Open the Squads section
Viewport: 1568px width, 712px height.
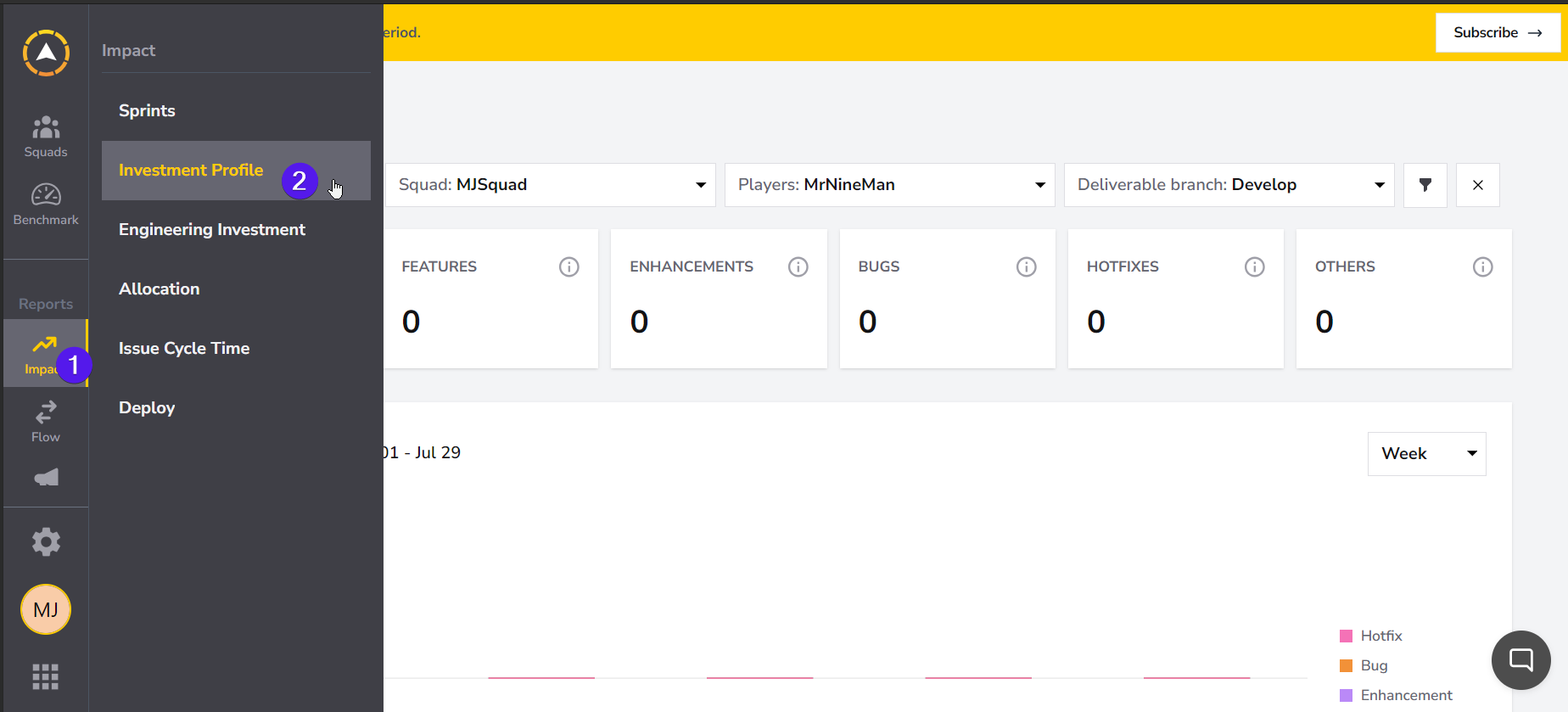(46, 137)
